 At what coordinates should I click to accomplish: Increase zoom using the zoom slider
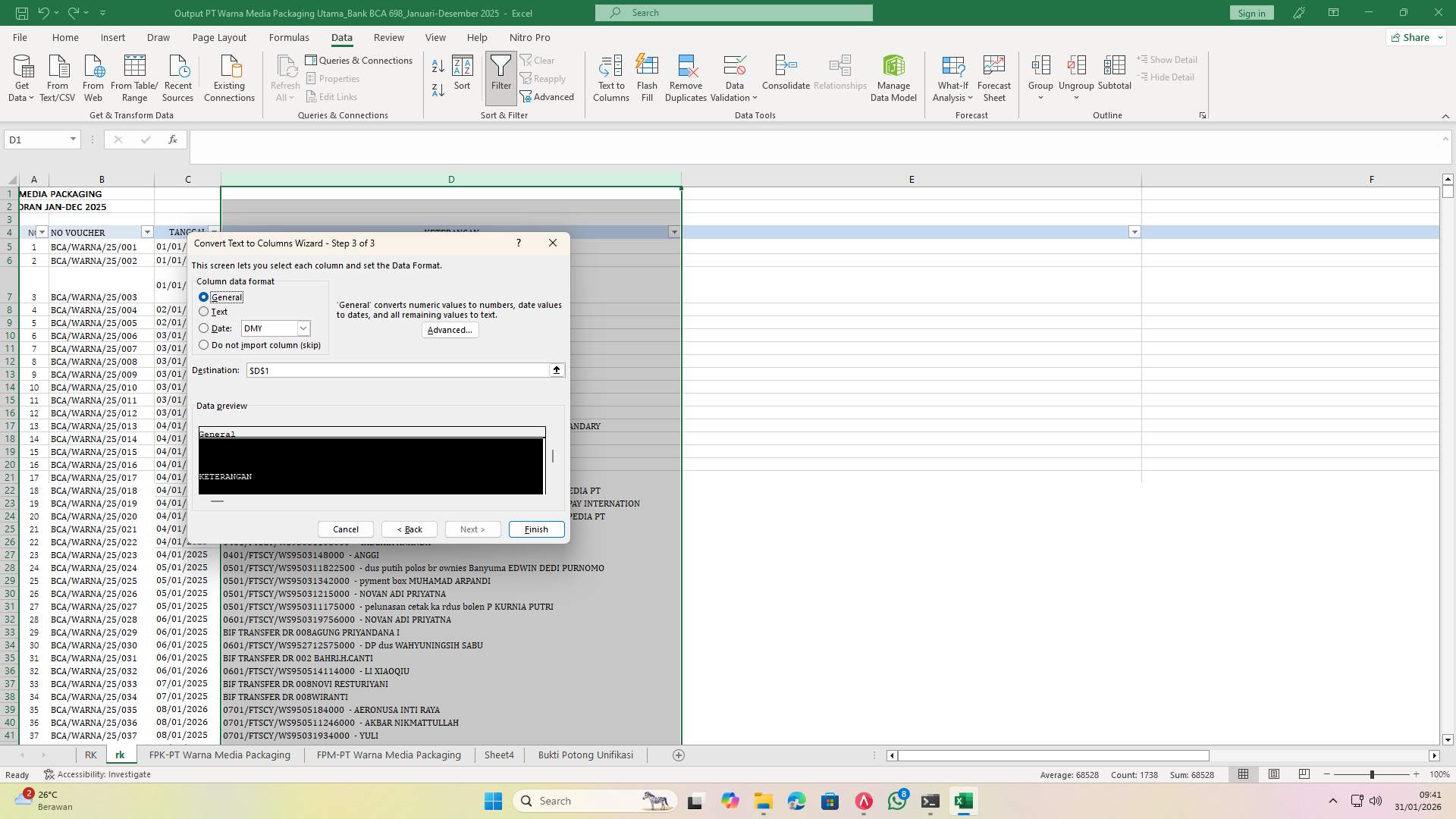(x=1415, y=774)
